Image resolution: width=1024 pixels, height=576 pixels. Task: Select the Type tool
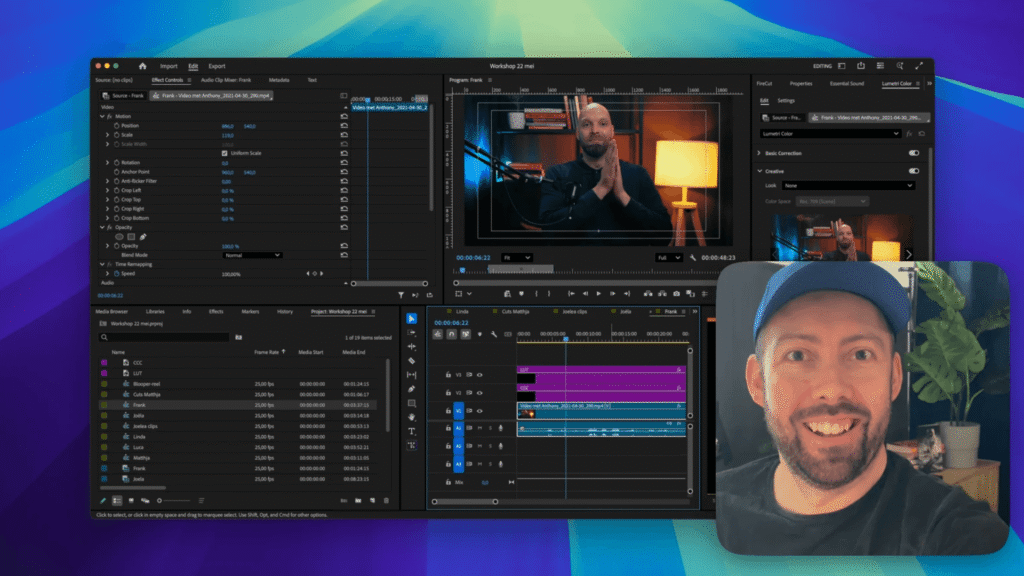pyautogui.click(x=411, y=431)
